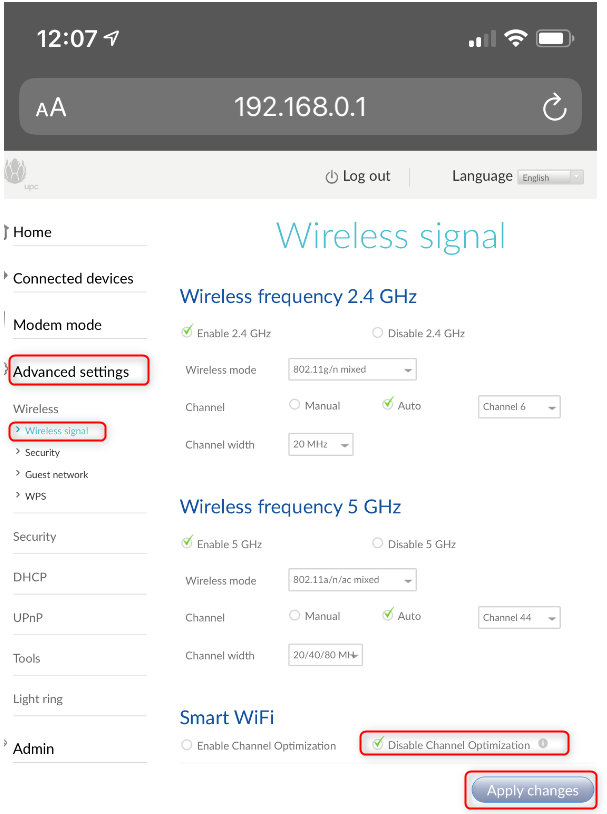The height and width of the screenshot is (814, 607).
Task: Open Connected devices menu item
Action: point(73,278)
